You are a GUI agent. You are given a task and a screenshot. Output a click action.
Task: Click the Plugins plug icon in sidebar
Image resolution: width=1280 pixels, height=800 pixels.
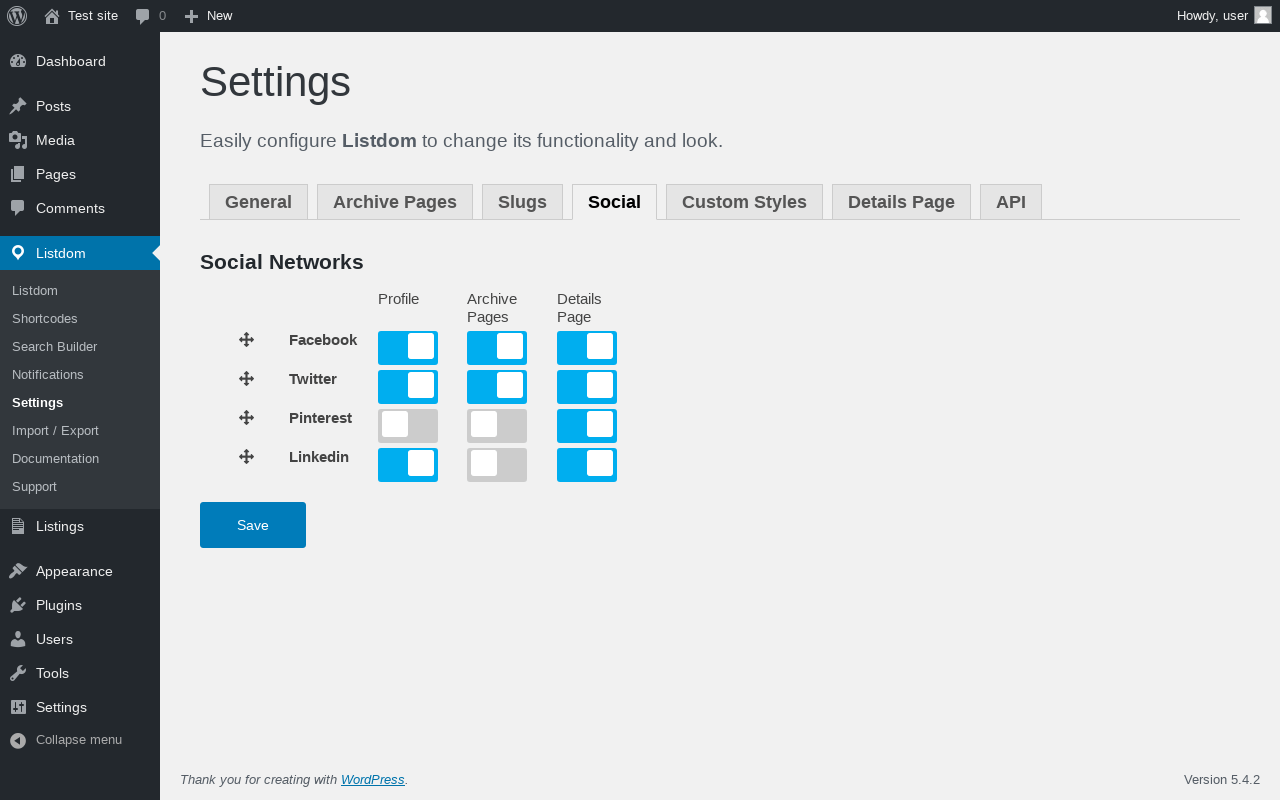click(18, 605)
